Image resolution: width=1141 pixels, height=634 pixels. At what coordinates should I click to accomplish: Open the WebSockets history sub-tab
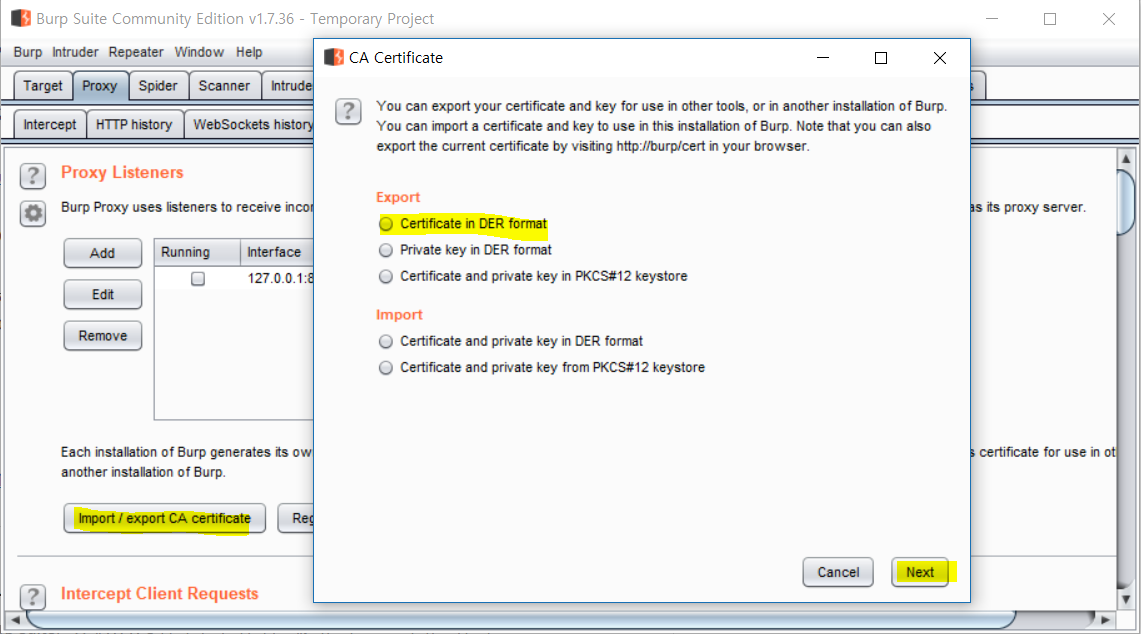pos(250,124)
